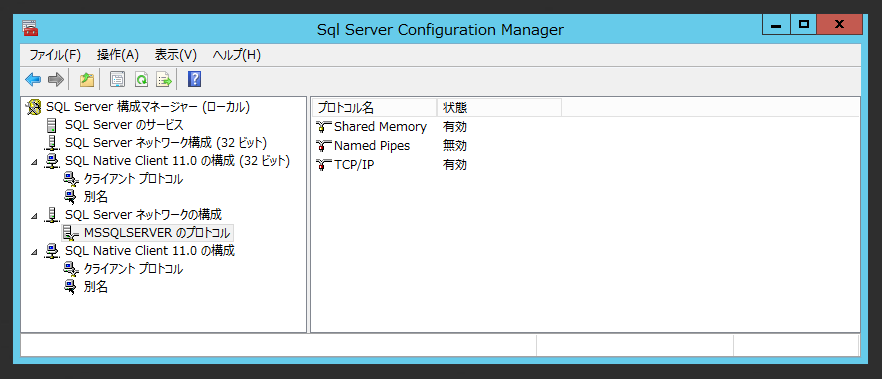Image resolution: width=882 pixels, height=379 pixels.
Task: Collapse SQL Server ネットワークの構成 node
Action: tap(35, 216)
